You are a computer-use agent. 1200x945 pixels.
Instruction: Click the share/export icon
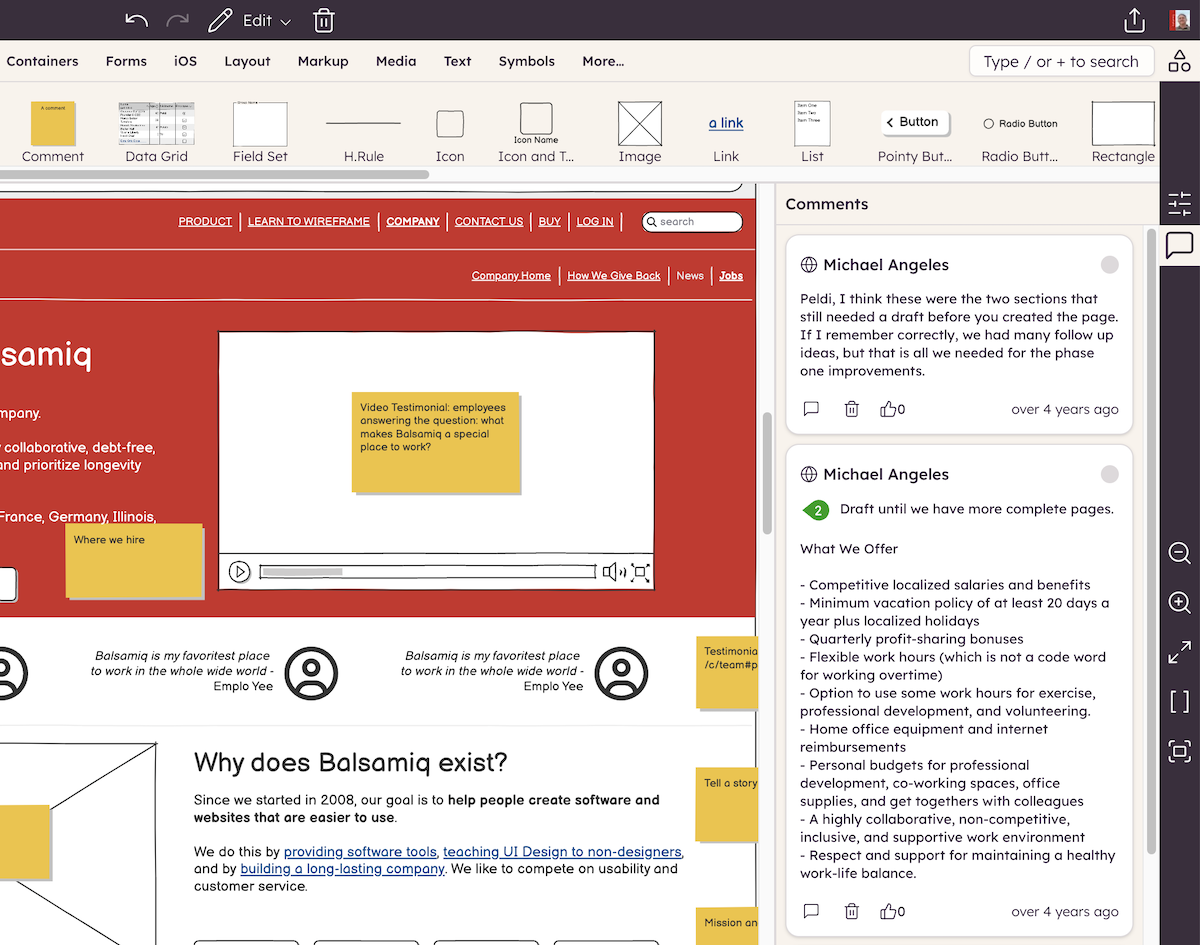point(1134,21)
